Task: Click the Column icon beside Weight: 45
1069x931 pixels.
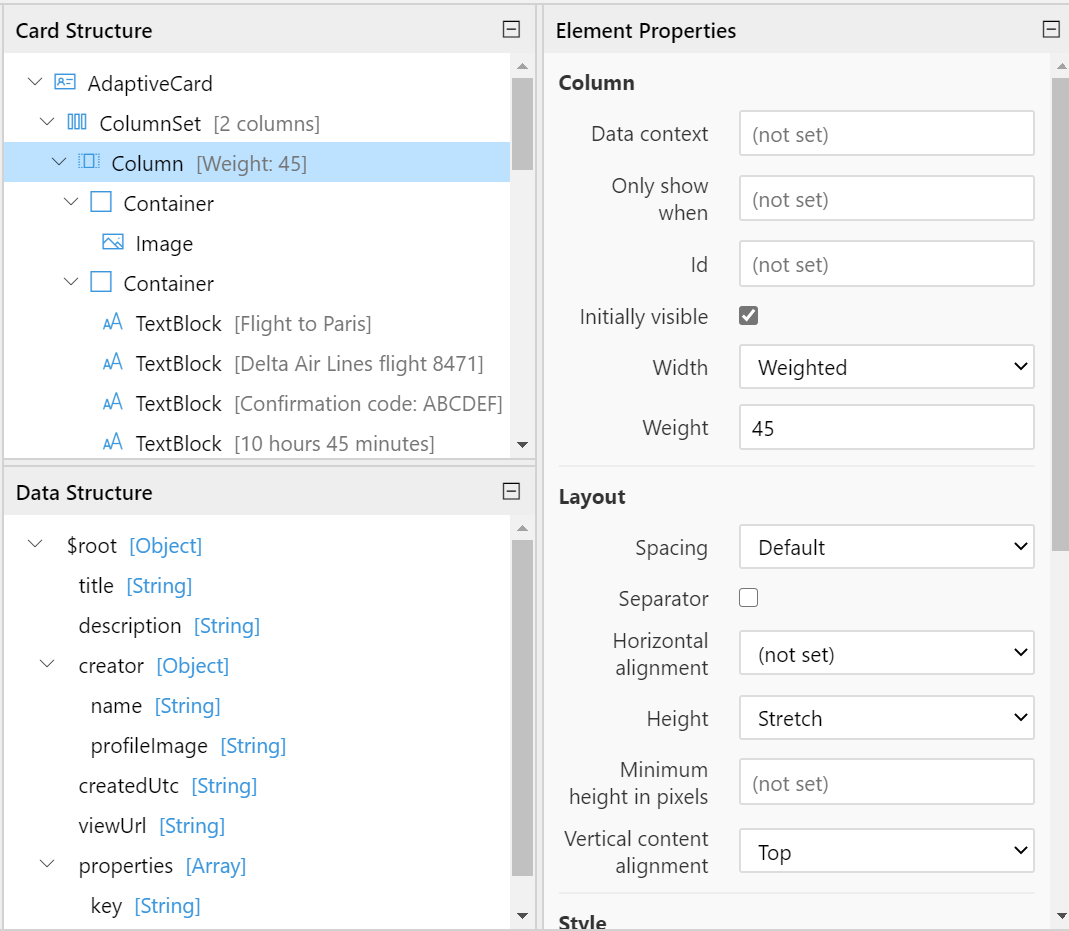Action: (x=89, y=162)
